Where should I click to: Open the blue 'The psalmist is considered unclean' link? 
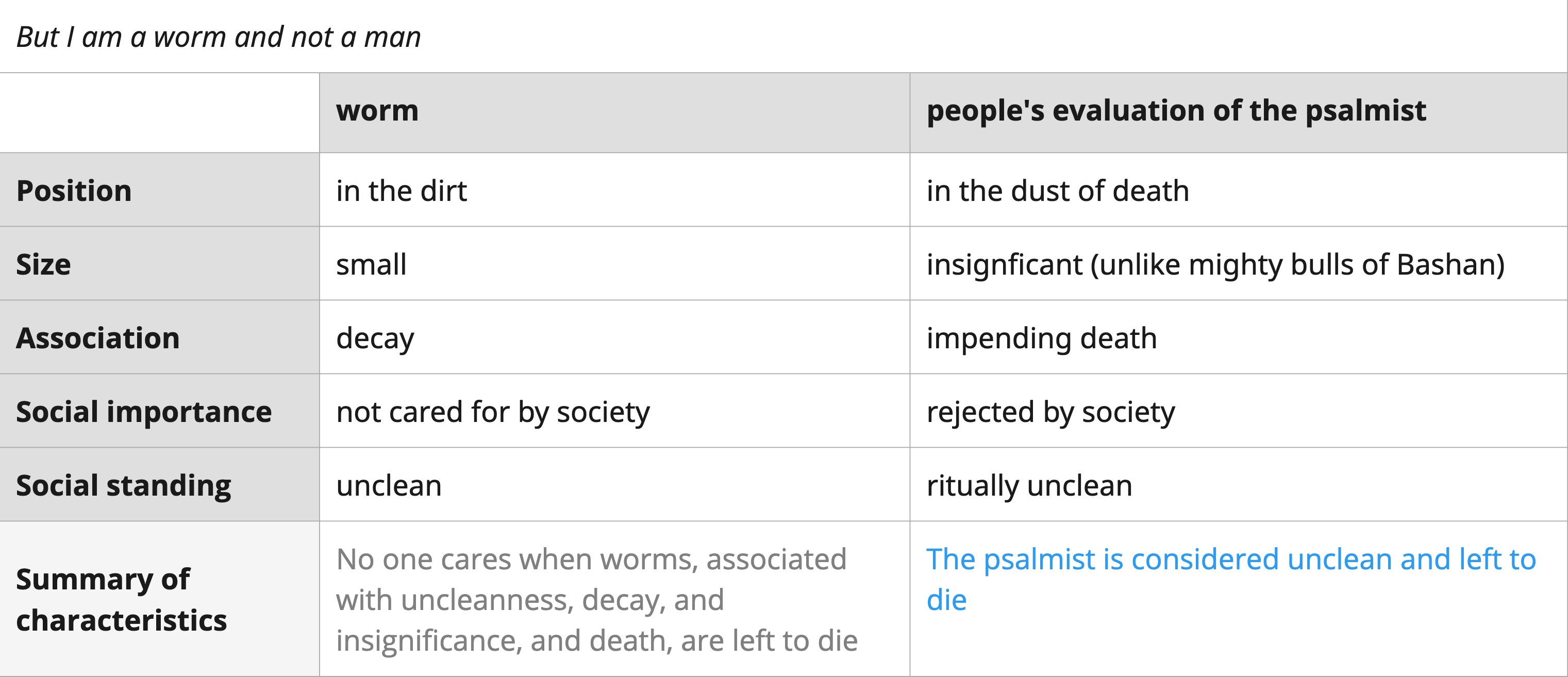click(x=1231, y=580)
